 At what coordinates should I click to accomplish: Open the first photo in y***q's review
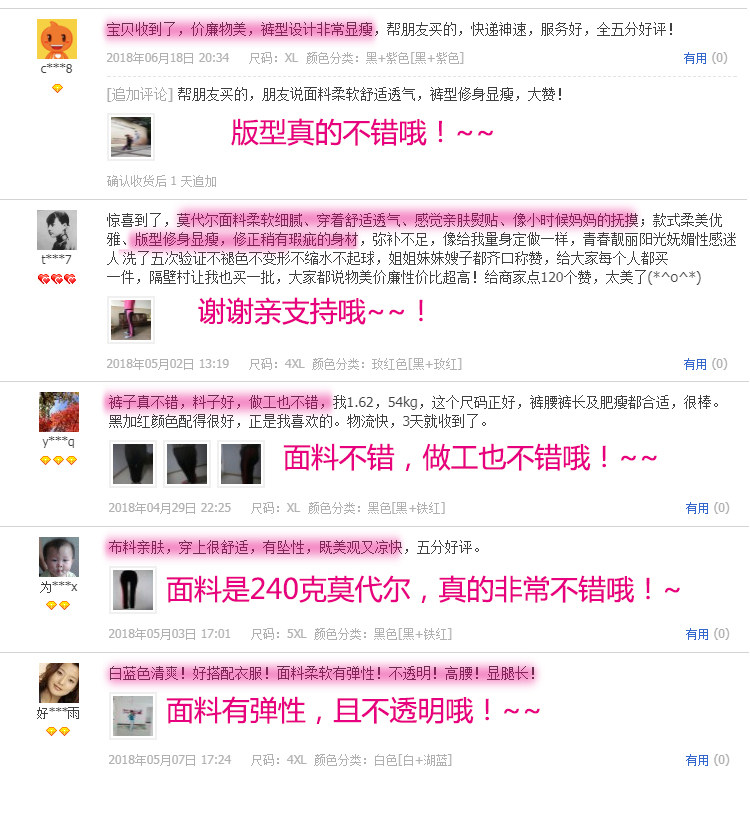click(133, 464)
